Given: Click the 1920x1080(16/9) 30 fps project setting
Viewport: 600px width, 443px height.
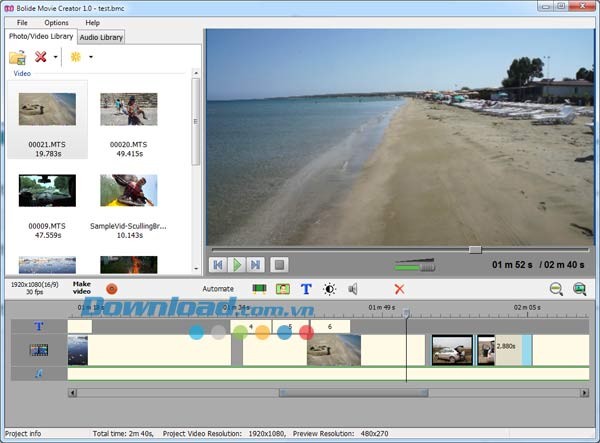Looking at the screenshot, I should click(34, 288).
